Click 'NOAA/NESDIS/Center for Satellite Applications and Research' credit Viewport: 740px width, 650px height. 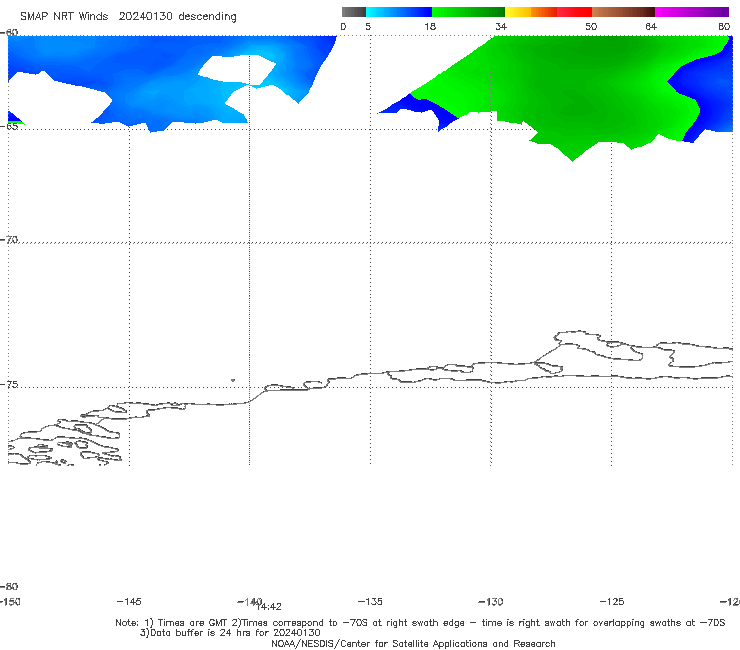(x=413, y=643)
